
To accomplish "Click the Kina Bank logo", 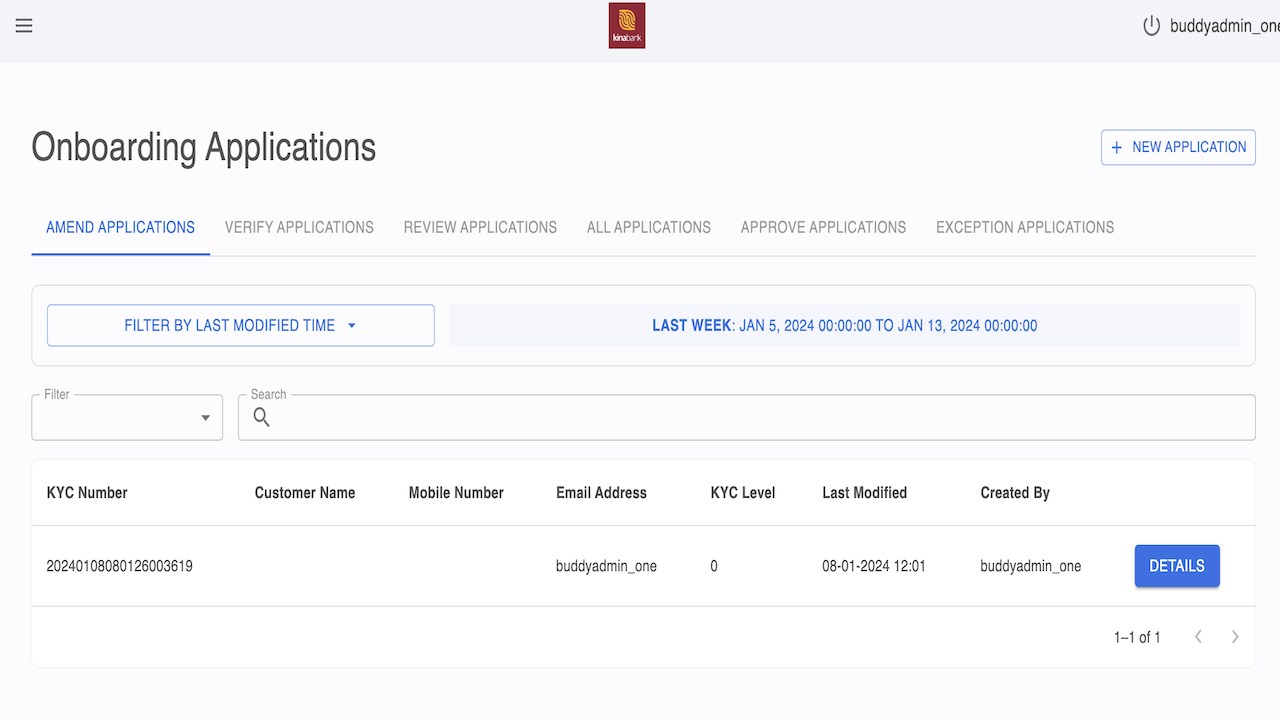I will point(627,26).
